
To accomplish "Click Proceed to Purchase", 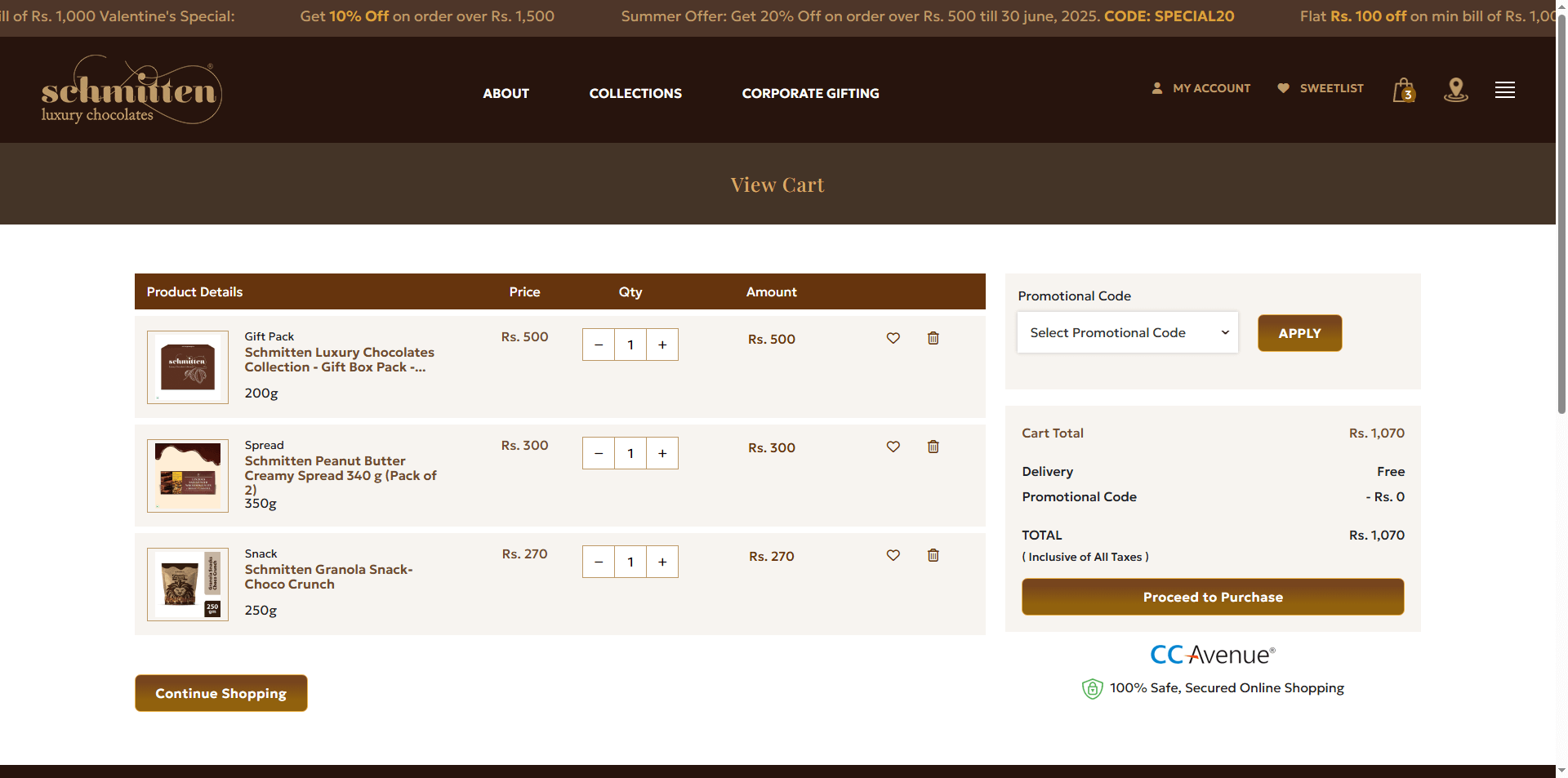I will [1212, 597].
